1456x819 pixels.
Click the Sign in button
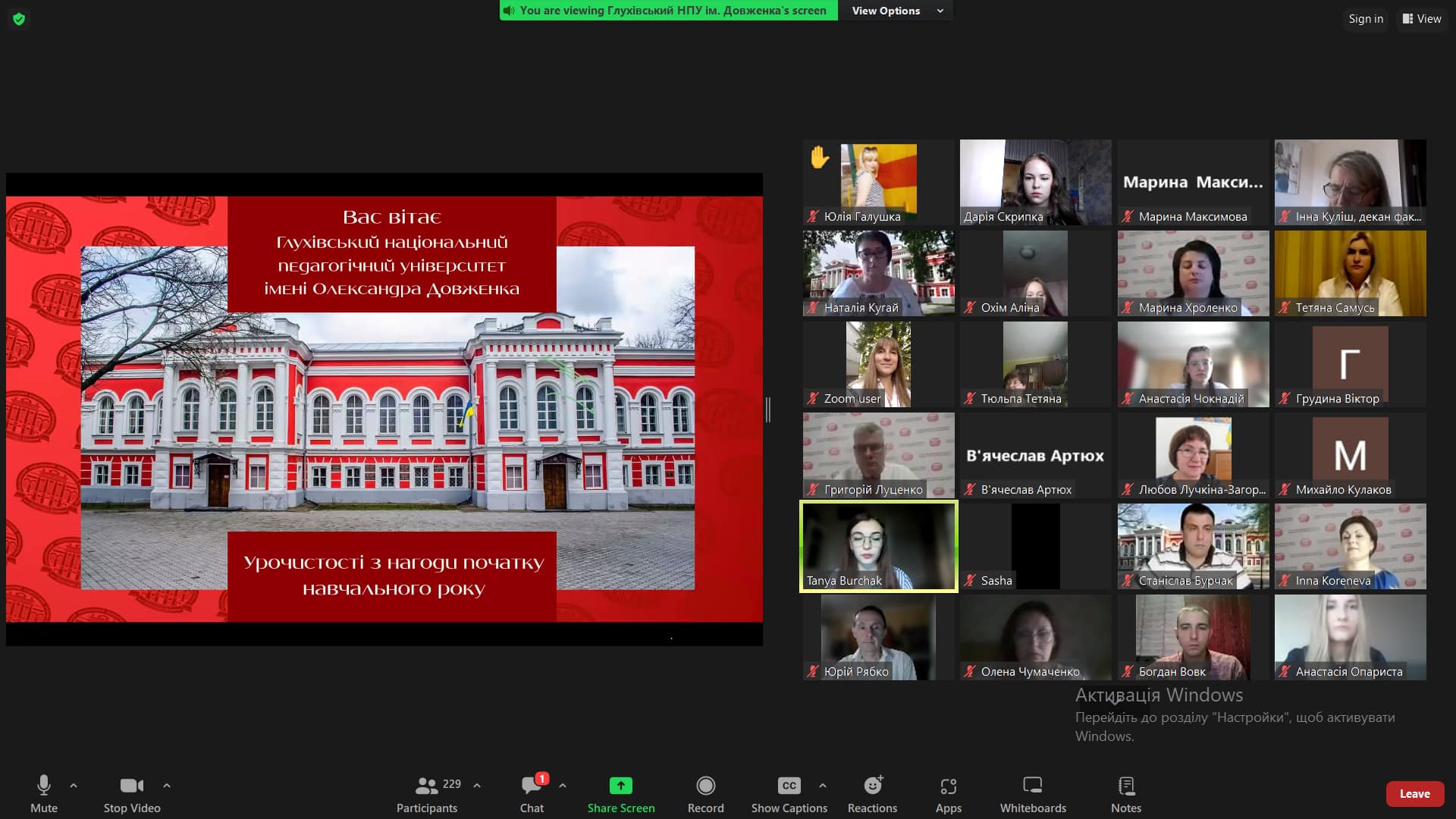point(1366,19)
